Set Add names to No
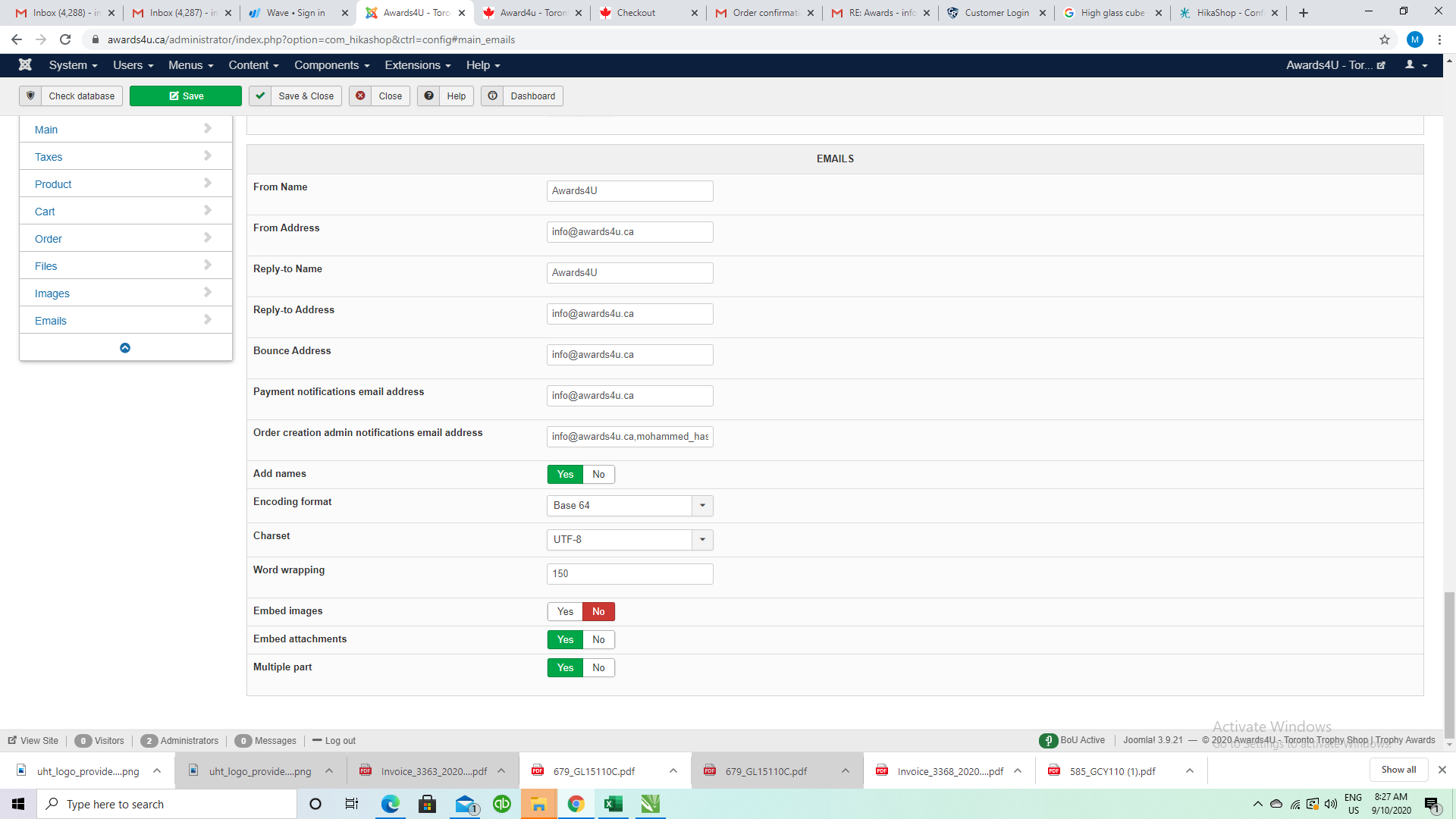This screenshot has height=819, width=1456. coord(598,475)
